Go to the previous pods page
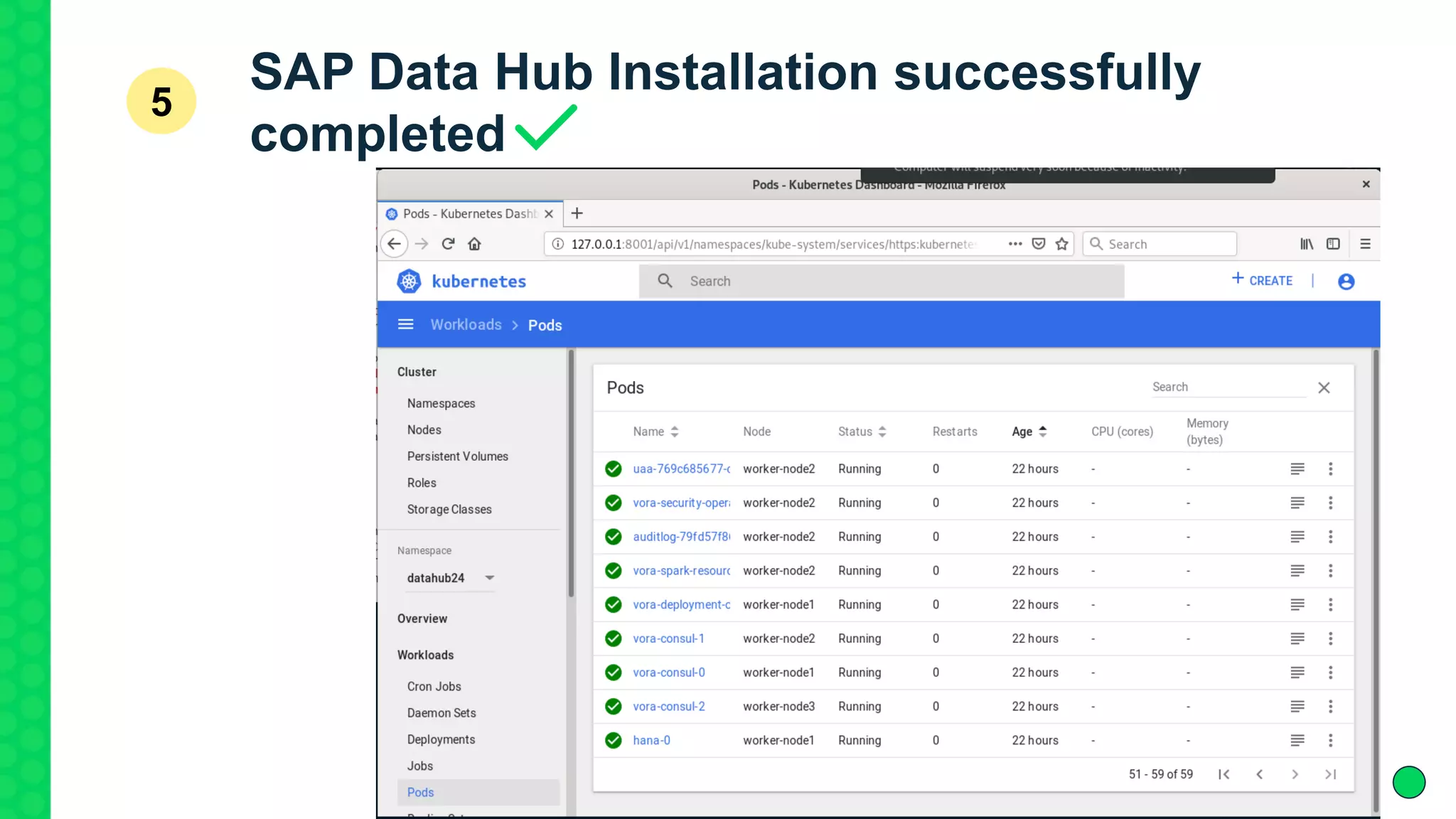The height and width of the screenshot is (819, 1456). (1259, 774)
